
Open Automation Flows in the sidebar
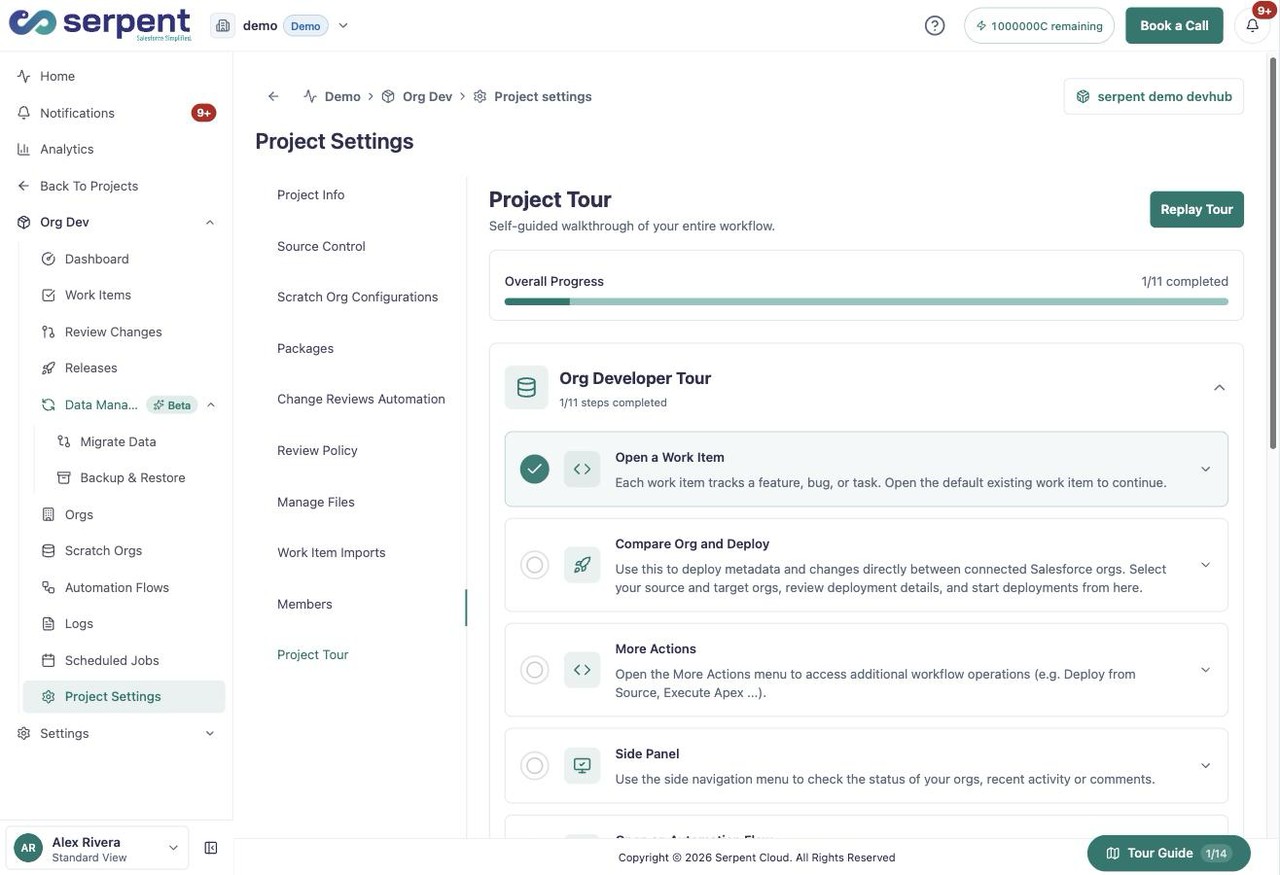tap(117, 587)
